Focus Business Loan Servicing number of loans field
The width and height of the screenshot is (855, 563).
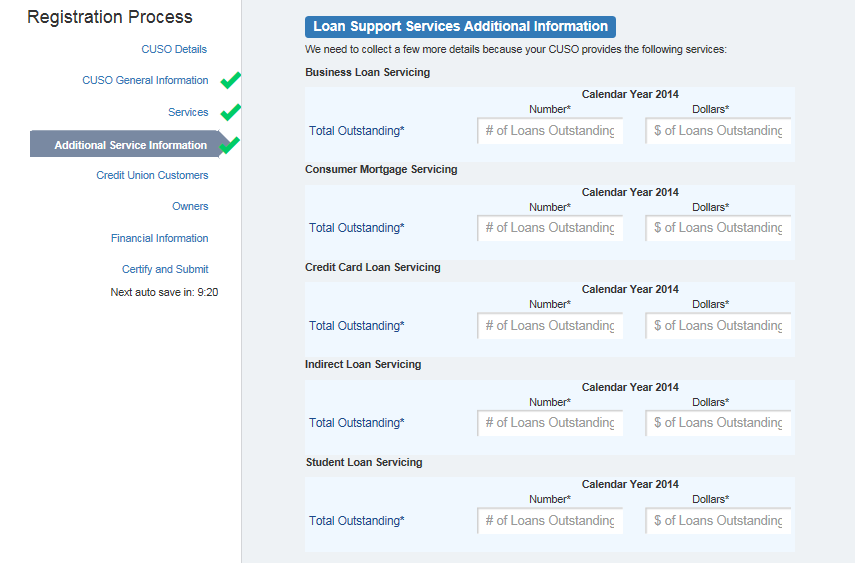click(x=550, y=131)
